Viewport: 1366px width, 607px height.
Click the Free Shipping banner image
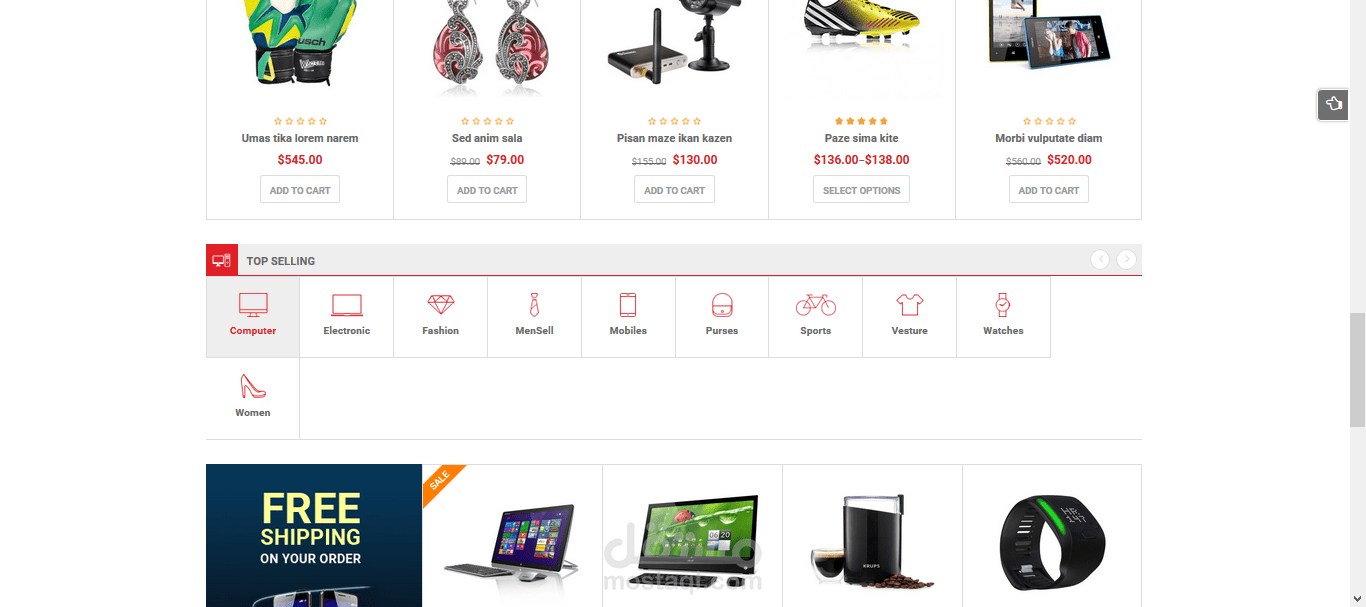coord(314,536)
